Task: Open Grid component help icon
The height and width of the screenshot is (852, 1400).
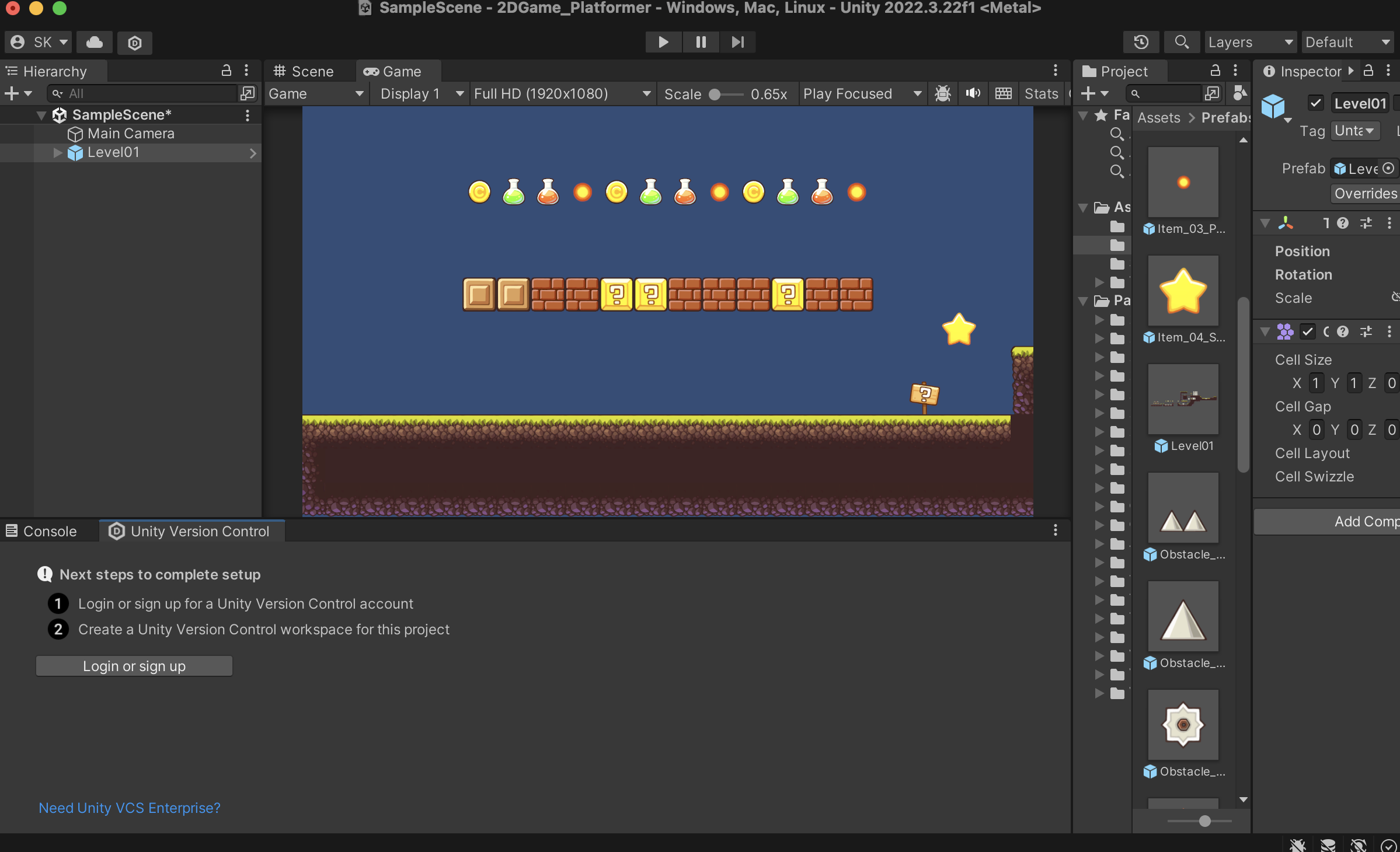Action: 1343,331
